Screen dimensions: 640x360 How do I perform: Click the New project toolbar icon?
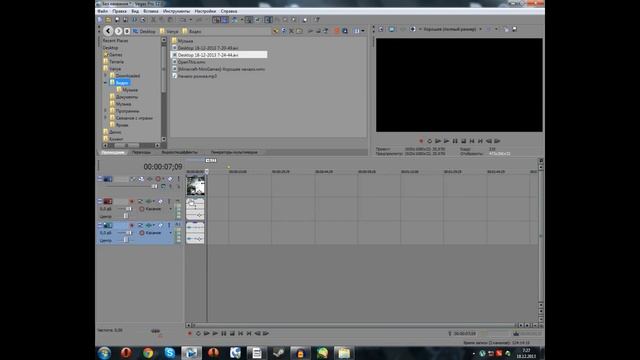point(100,20)
